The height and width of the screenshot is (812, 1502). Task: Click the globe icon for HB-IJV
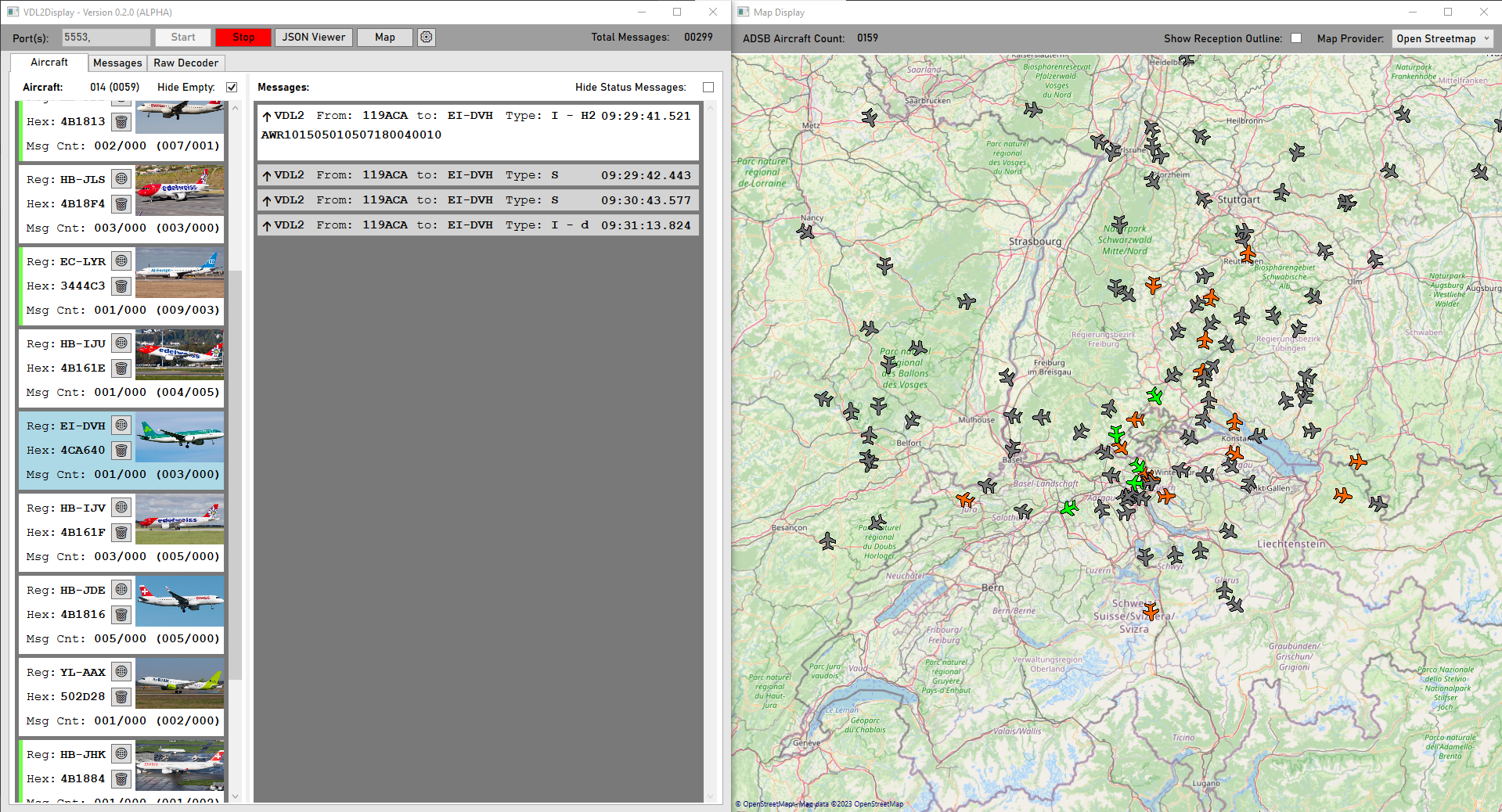(x=121, y=508)
